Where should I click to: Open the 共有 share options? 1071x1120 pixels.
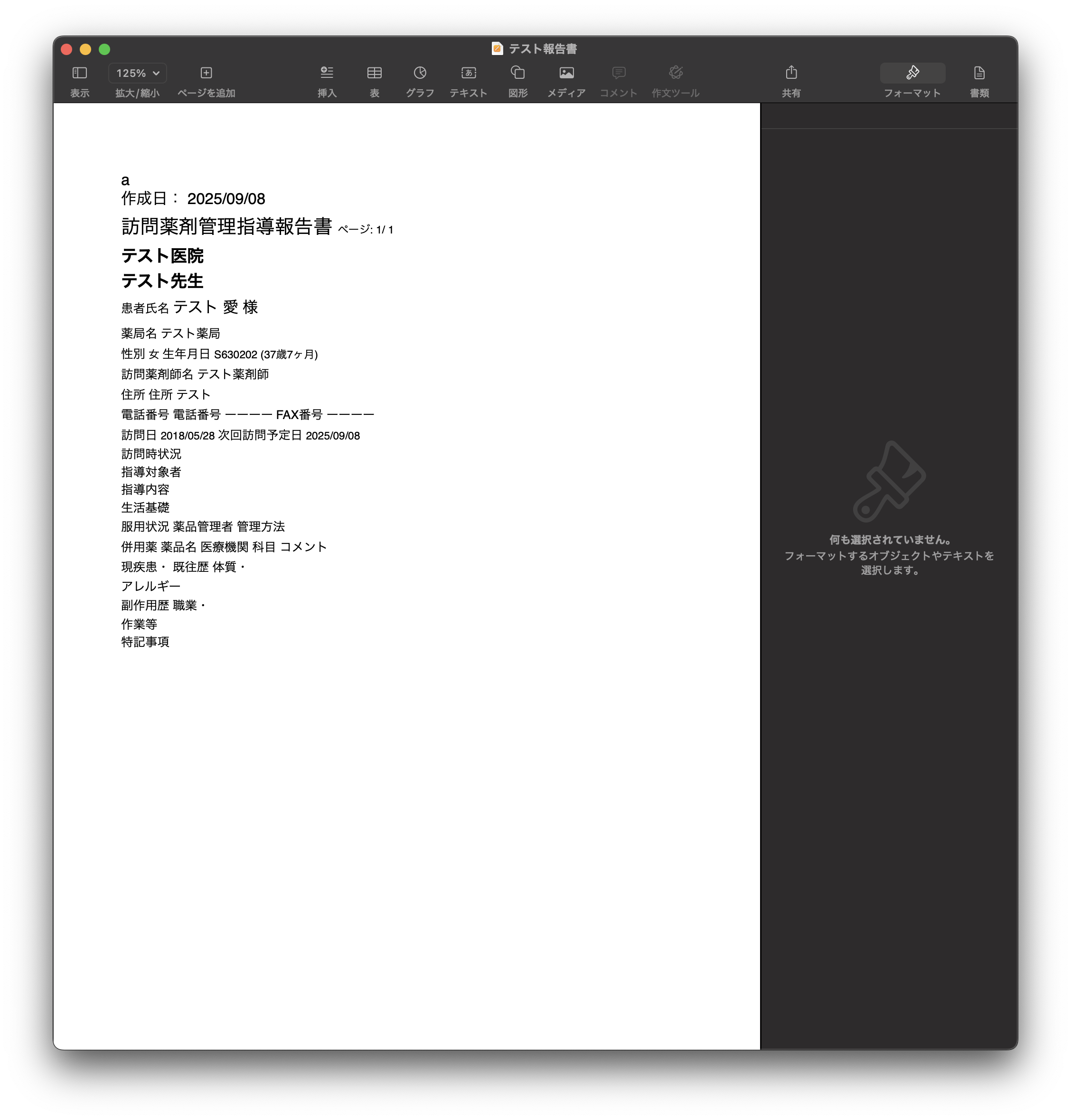[791, 80]
